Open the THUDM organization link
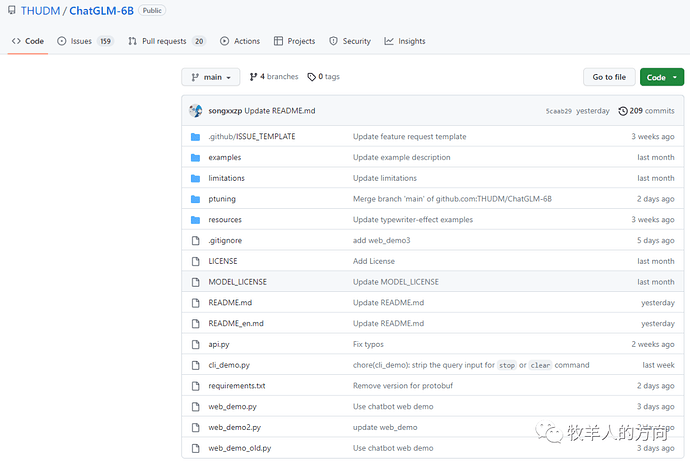690x463 pixels. coord(41,11)
